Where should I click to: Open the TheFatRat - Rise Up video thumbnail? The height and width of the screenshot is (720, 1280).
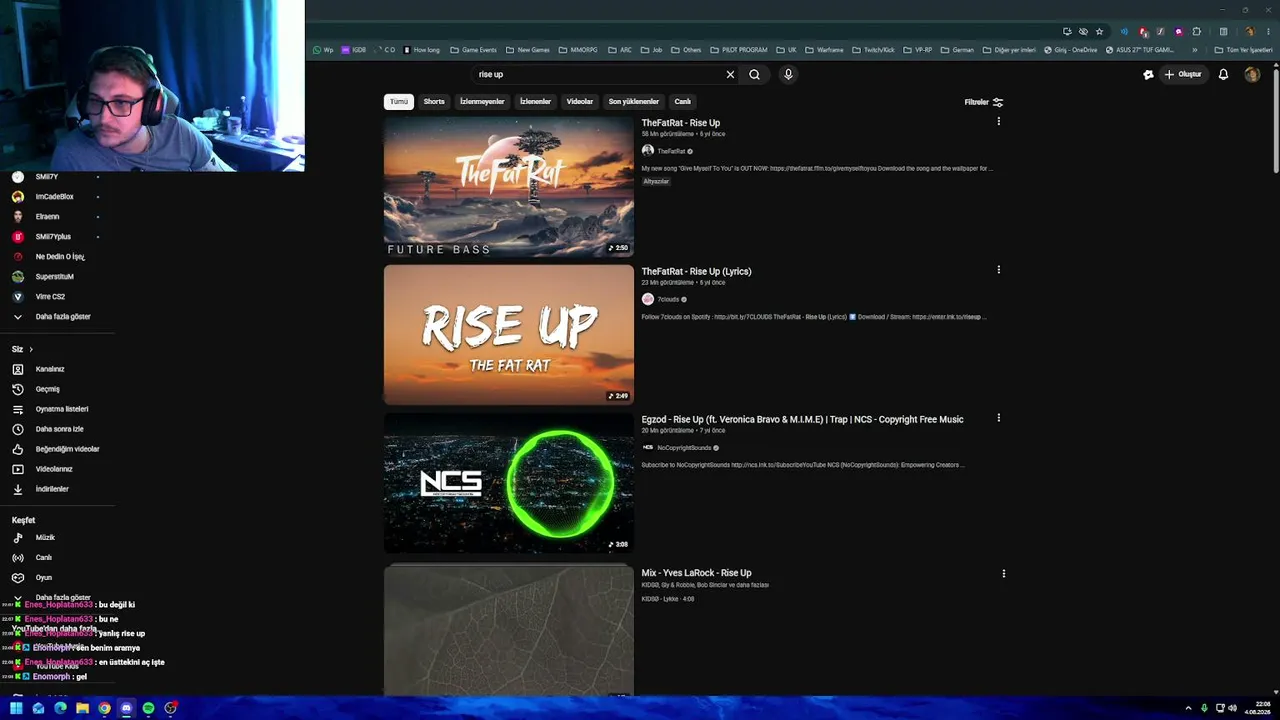coord(509,186)
